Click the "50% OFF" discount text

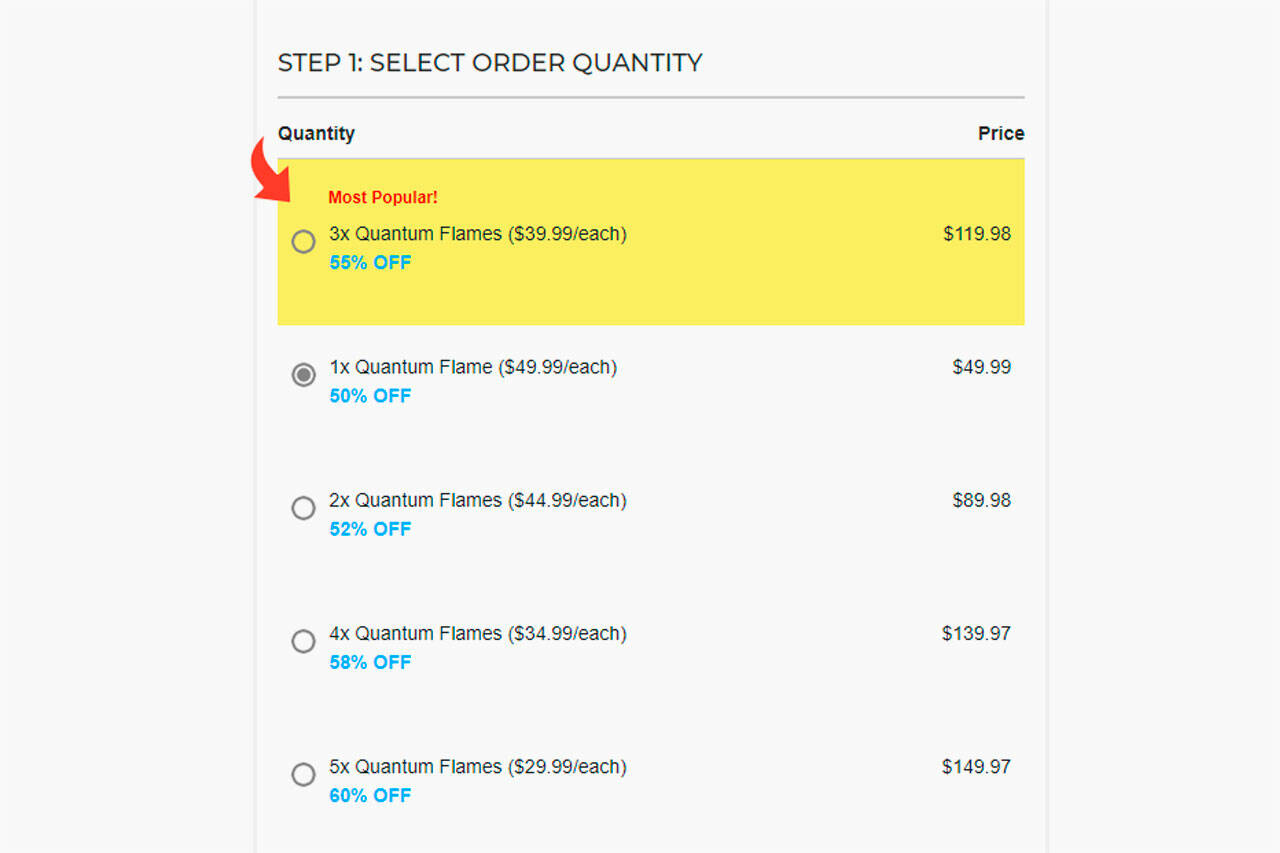[x=370, y=396]
